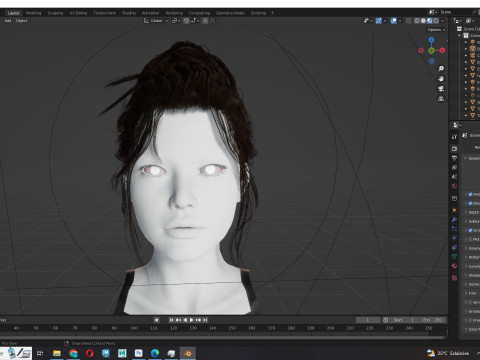480x360 pixels.
Task: Switch to the Shading workspace tab
Action: coord(129,13)
